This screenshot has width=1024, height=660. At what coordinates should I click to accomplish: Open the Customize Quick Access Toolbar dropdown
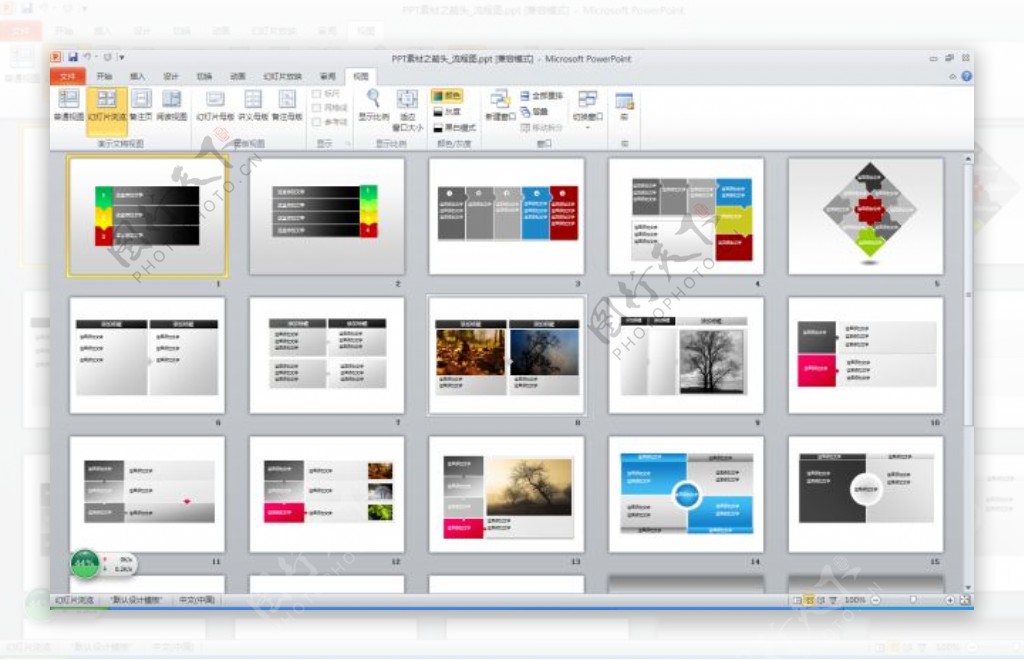point(121,57)
